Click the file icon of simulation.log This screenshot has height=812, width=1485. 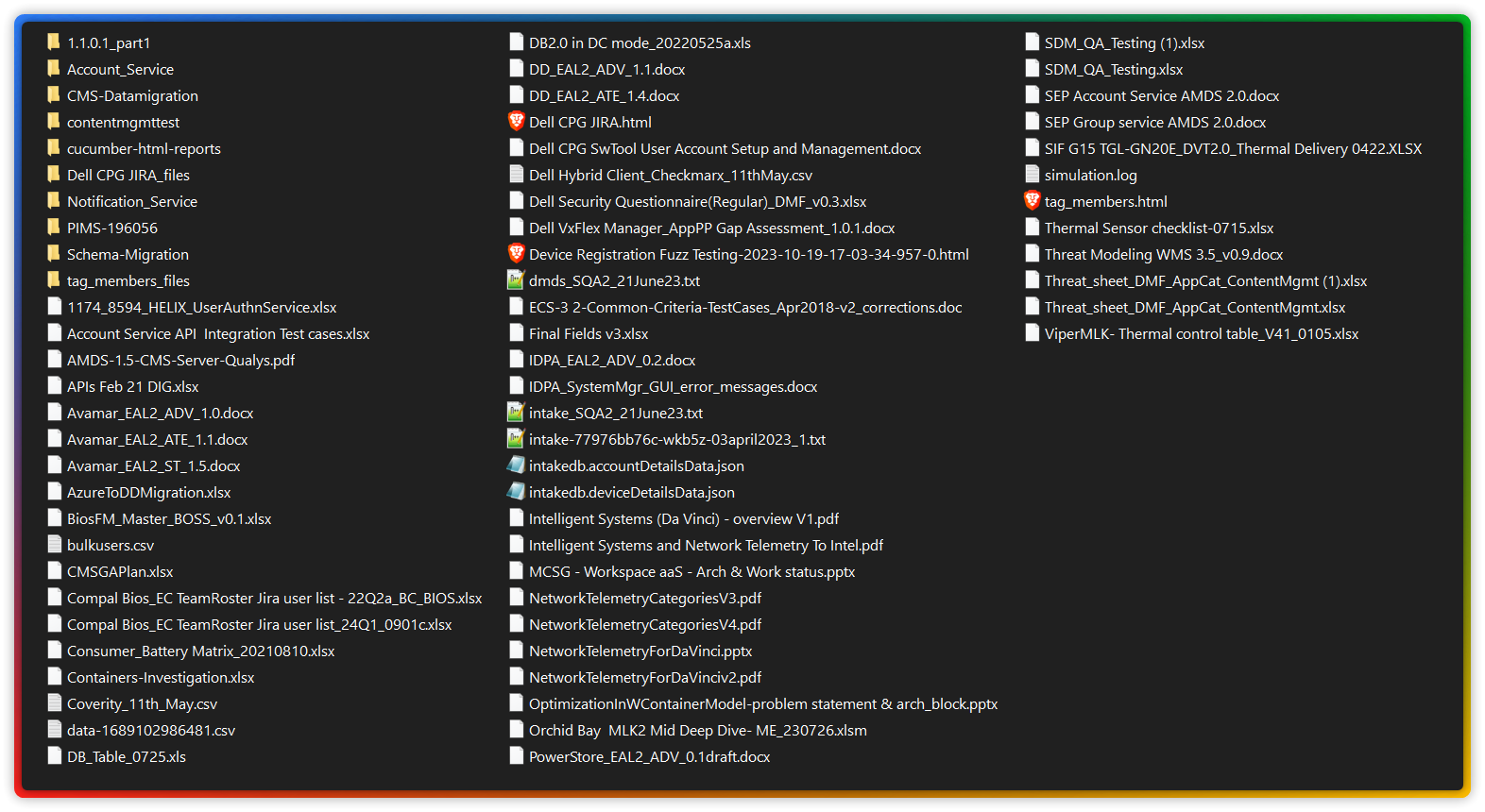[x=1033, y=174]
